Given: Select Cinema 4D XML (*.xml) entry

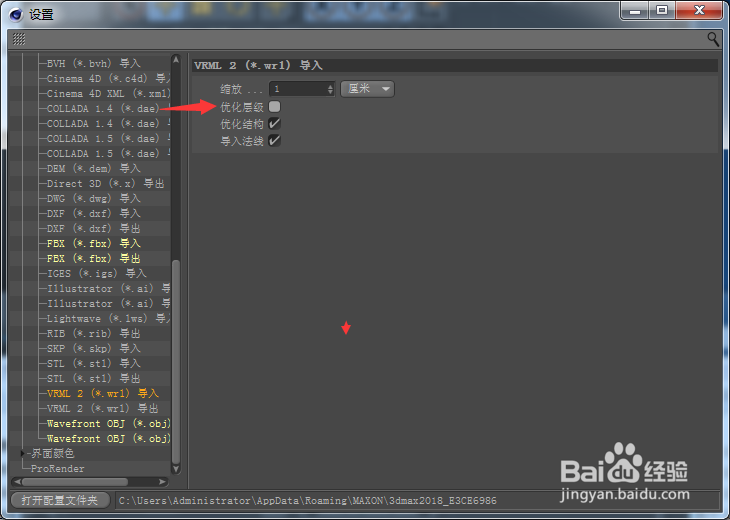Looking at the screenshot, I should pos(108,93).
